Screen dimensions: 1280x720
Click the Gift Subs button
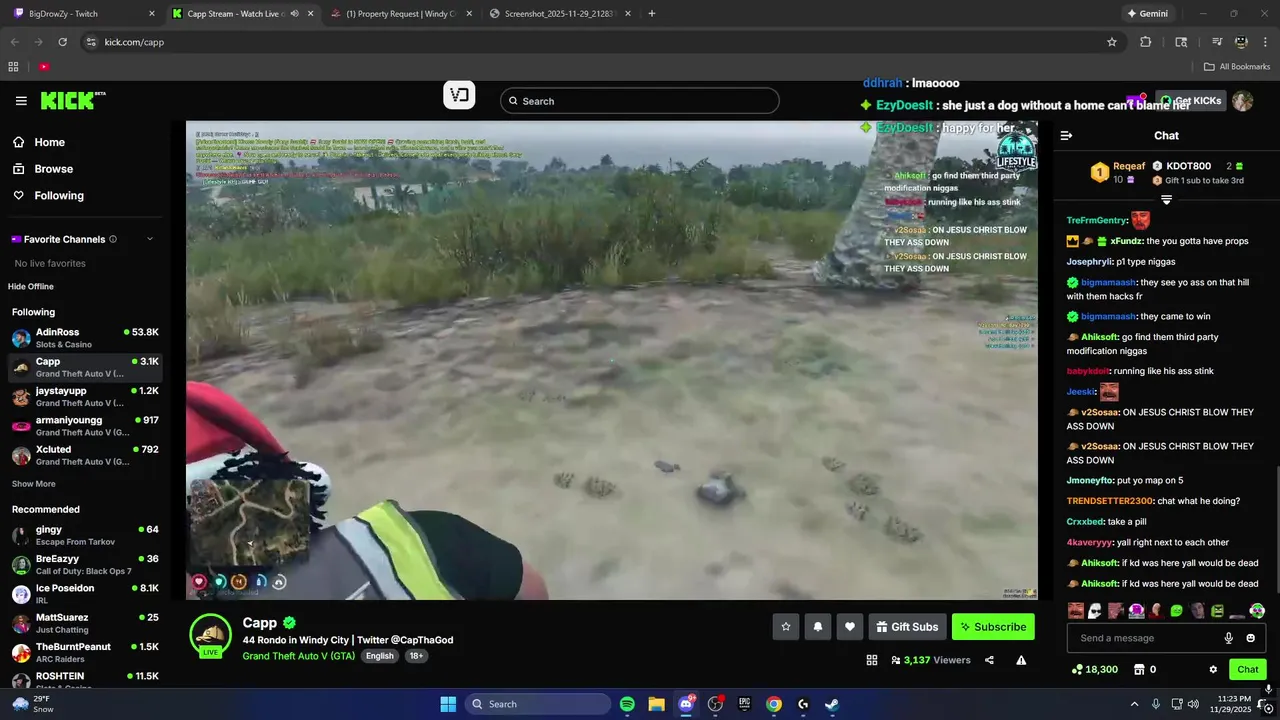907,627
